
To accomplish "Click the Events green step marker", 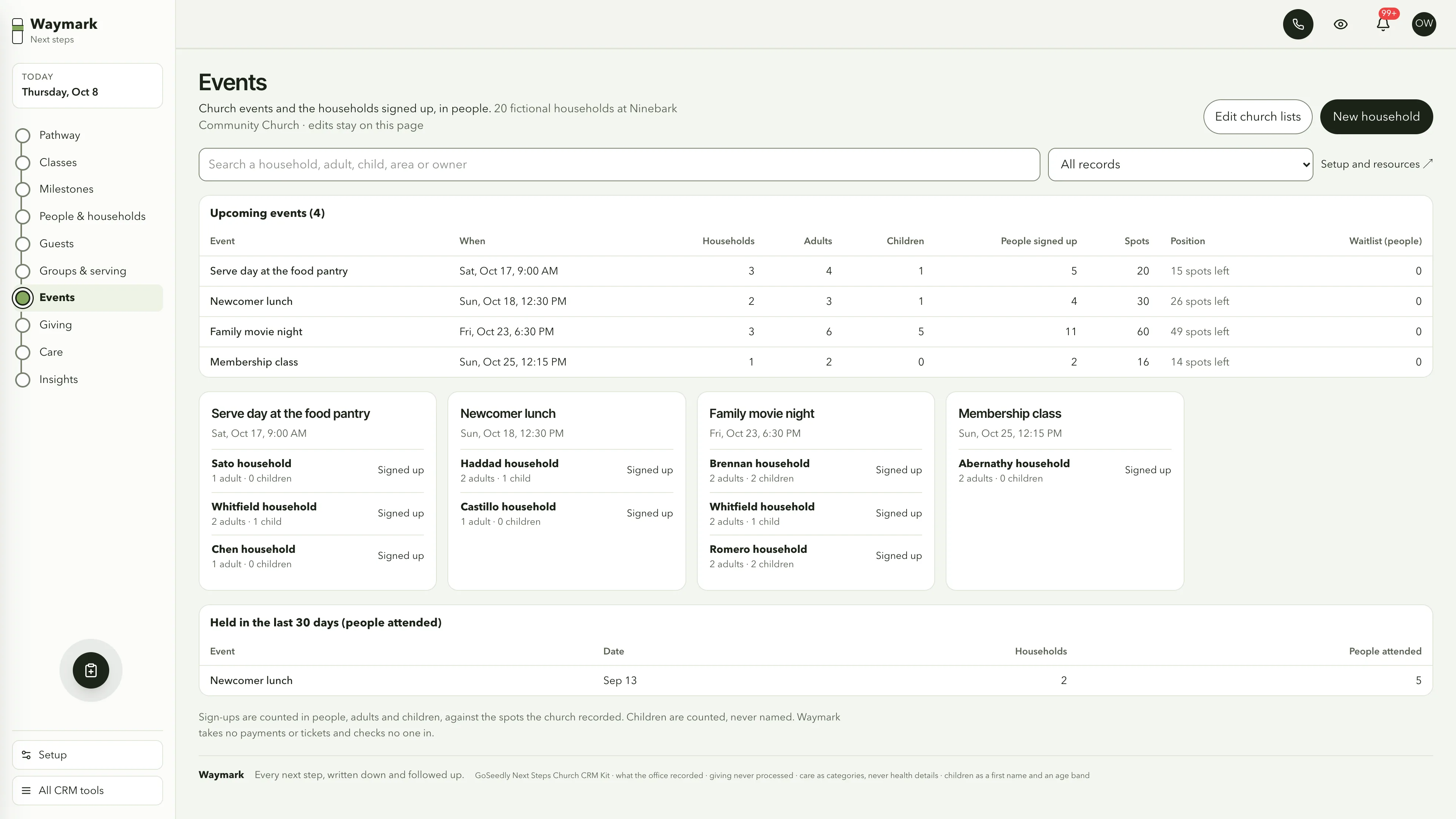I will [x=23, y=298].
